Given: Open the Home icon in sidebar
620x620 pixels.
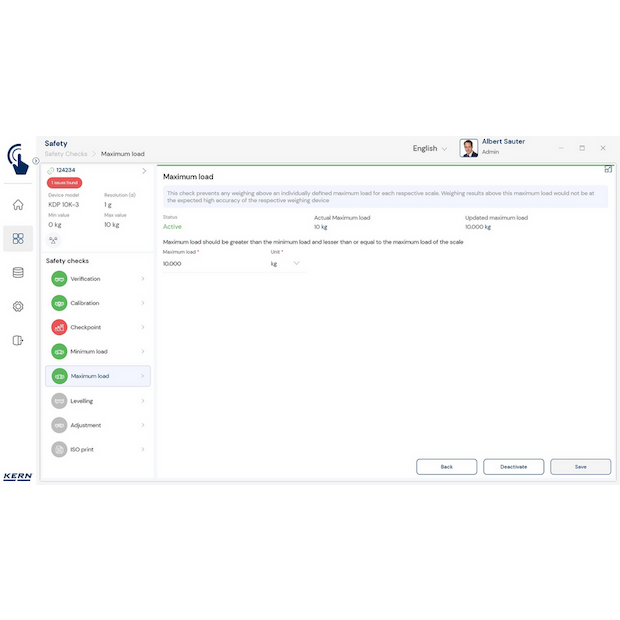Looking at the screenshot, I should pos(18,205).
